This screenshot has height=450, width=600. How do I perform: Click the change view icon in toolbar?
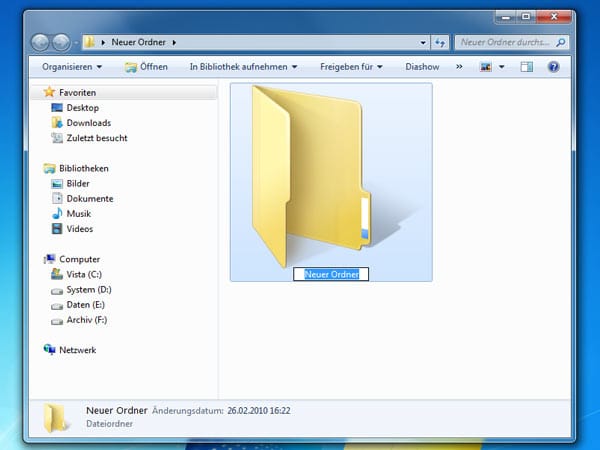[487, 67]
